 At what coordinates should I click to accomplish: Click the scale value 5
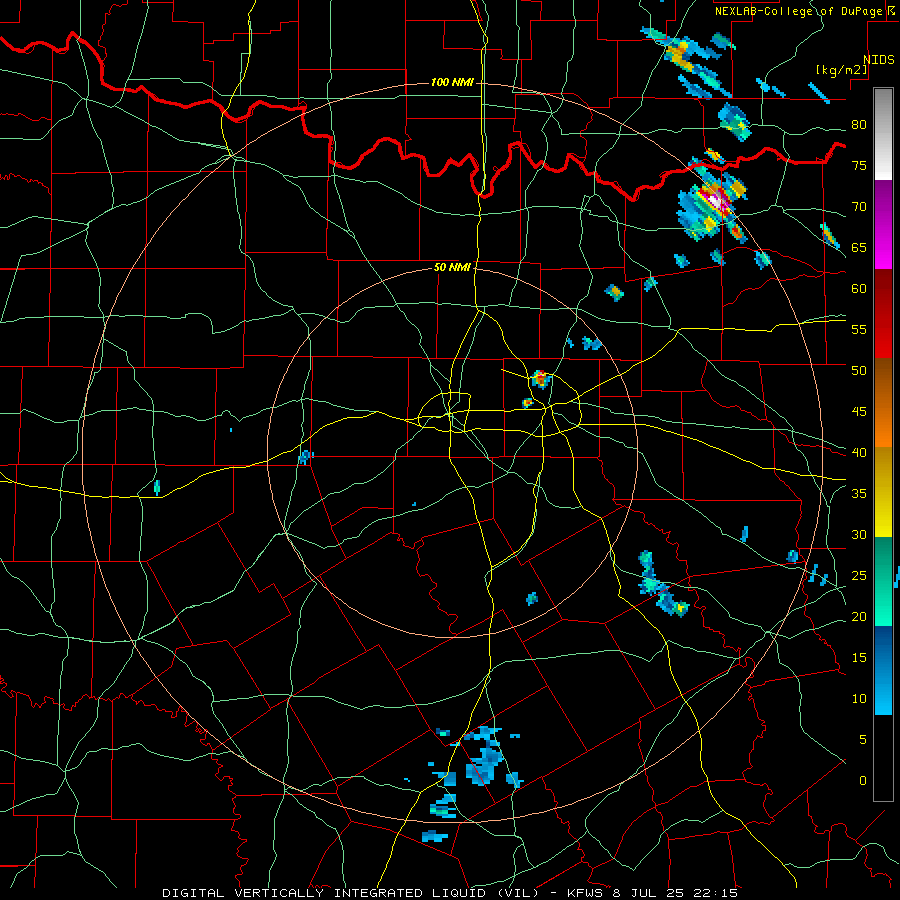863,739
